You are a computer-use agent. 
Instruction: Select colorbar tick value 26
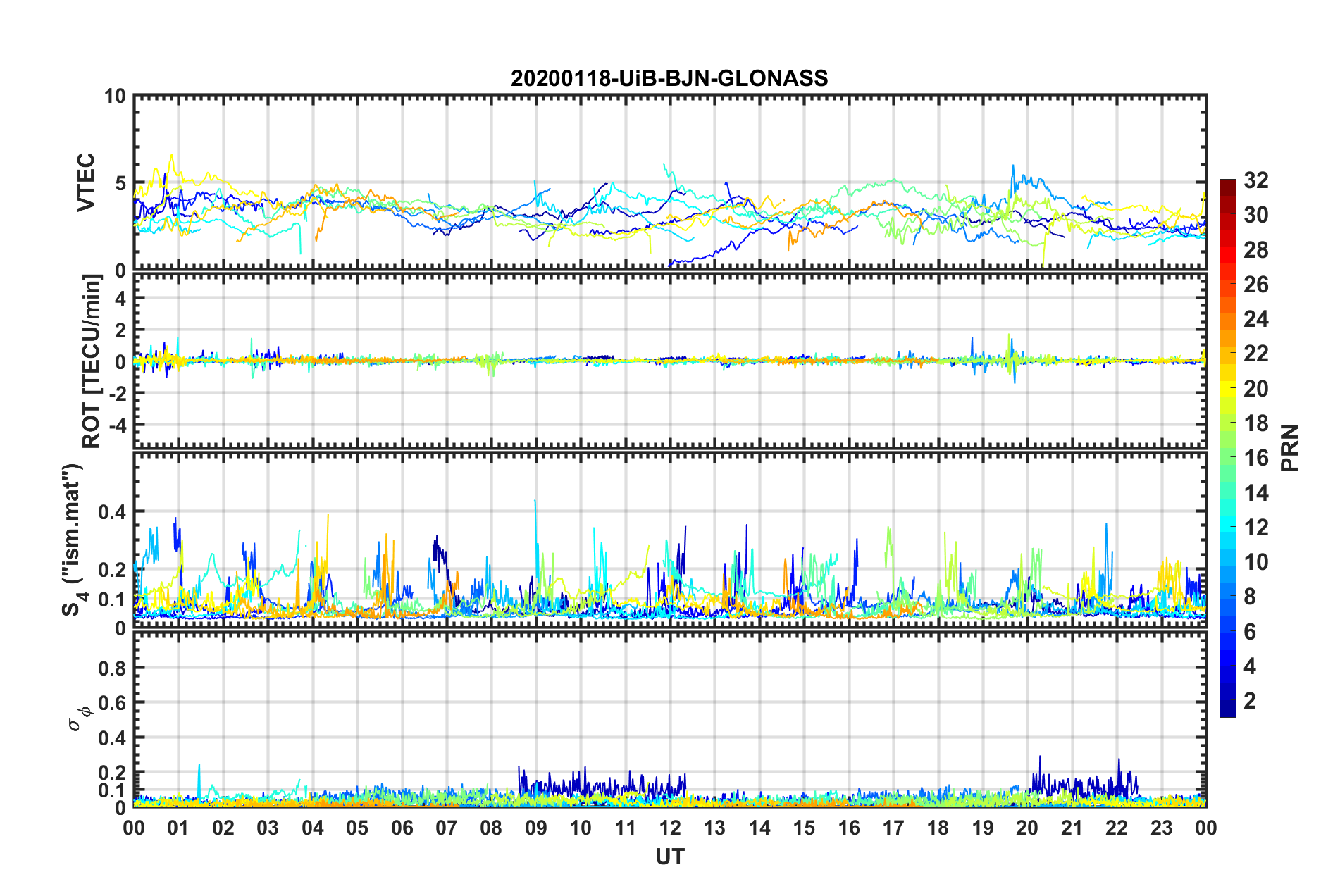click(x=1255, y=285)
